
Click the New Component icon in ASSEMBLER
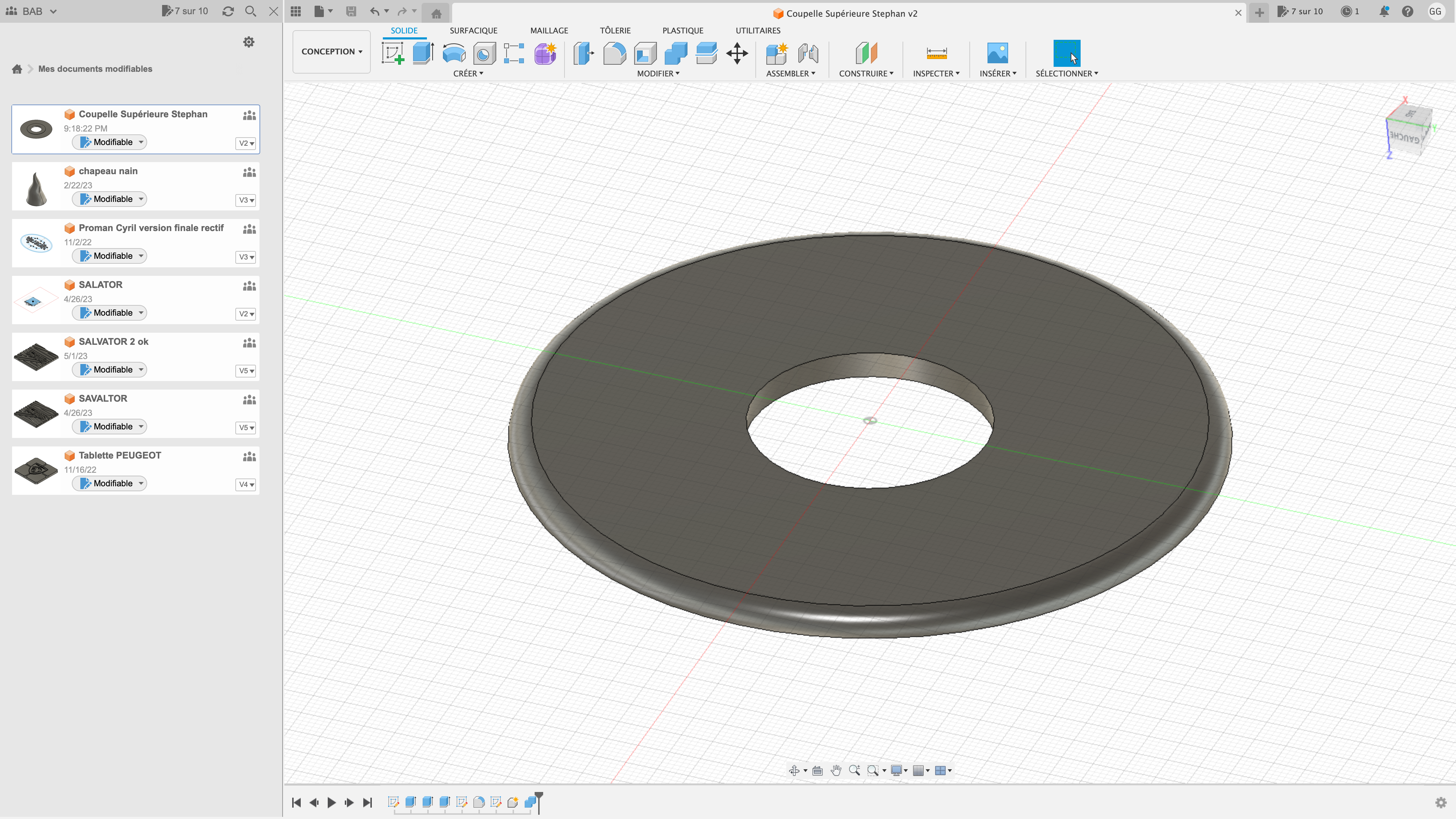coord(777,53)
